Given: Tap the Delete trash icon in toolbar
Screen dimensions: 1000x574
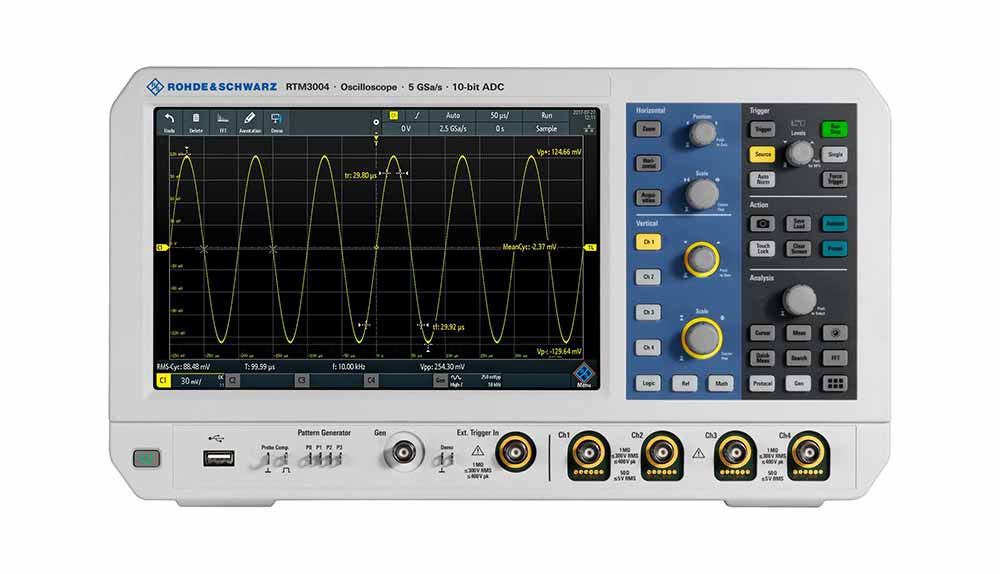Looking at the screenshot, I should coord(196,121).
